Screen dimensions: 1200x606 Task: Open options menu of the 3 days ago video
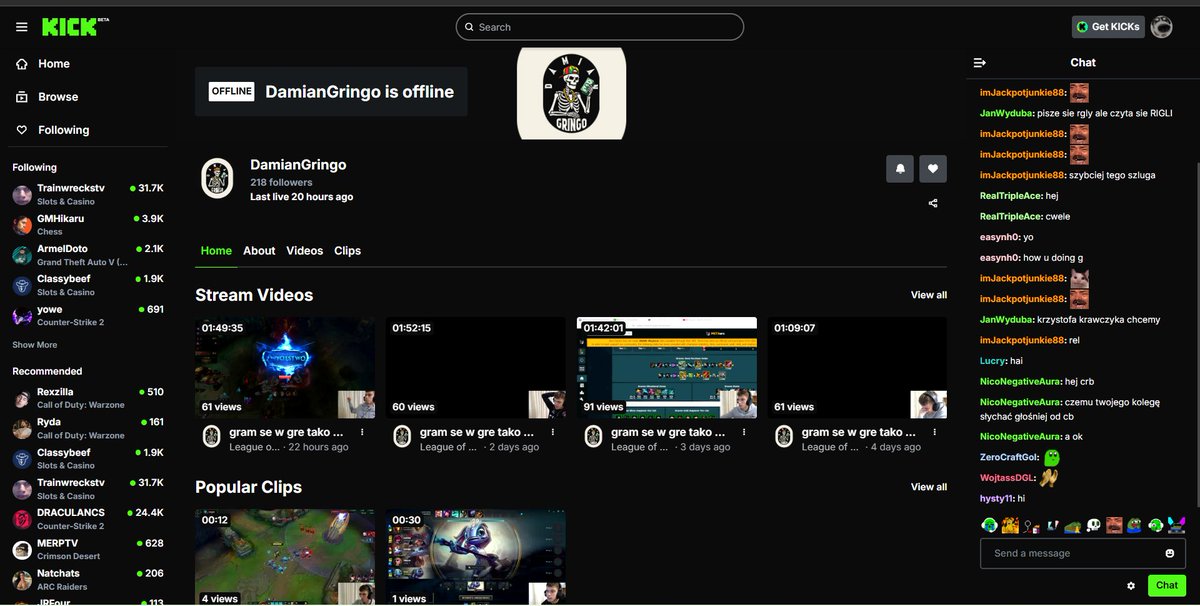click(x=744, y=433)
